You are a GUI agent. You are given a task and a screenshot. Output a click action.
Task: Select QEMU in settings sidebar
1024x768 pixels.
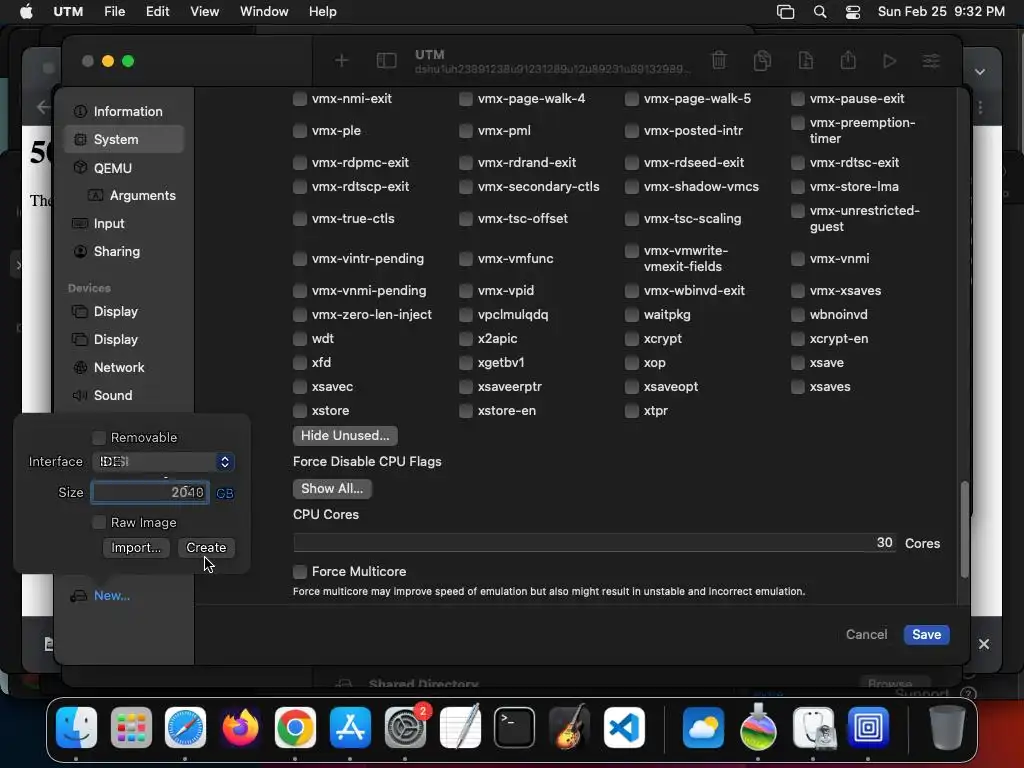124,168
